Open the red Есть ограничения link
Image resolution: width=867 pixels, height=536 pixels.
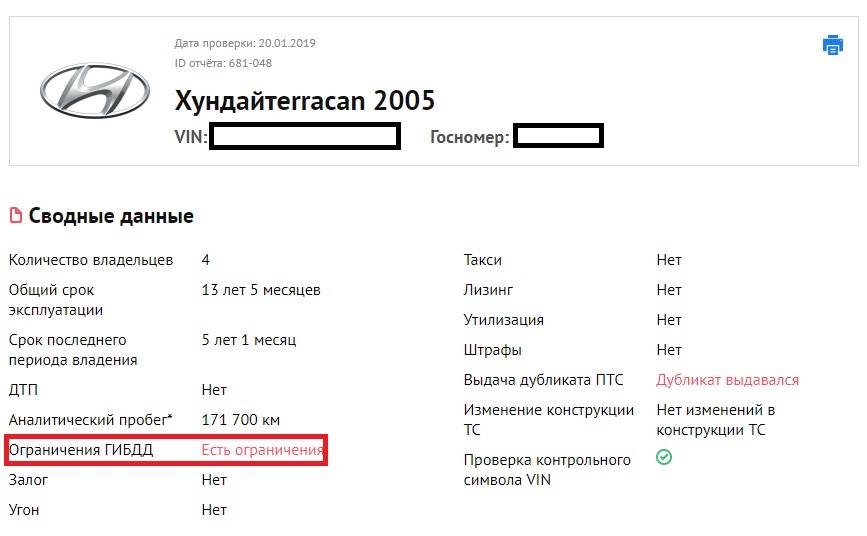click(x=262, y=450)
